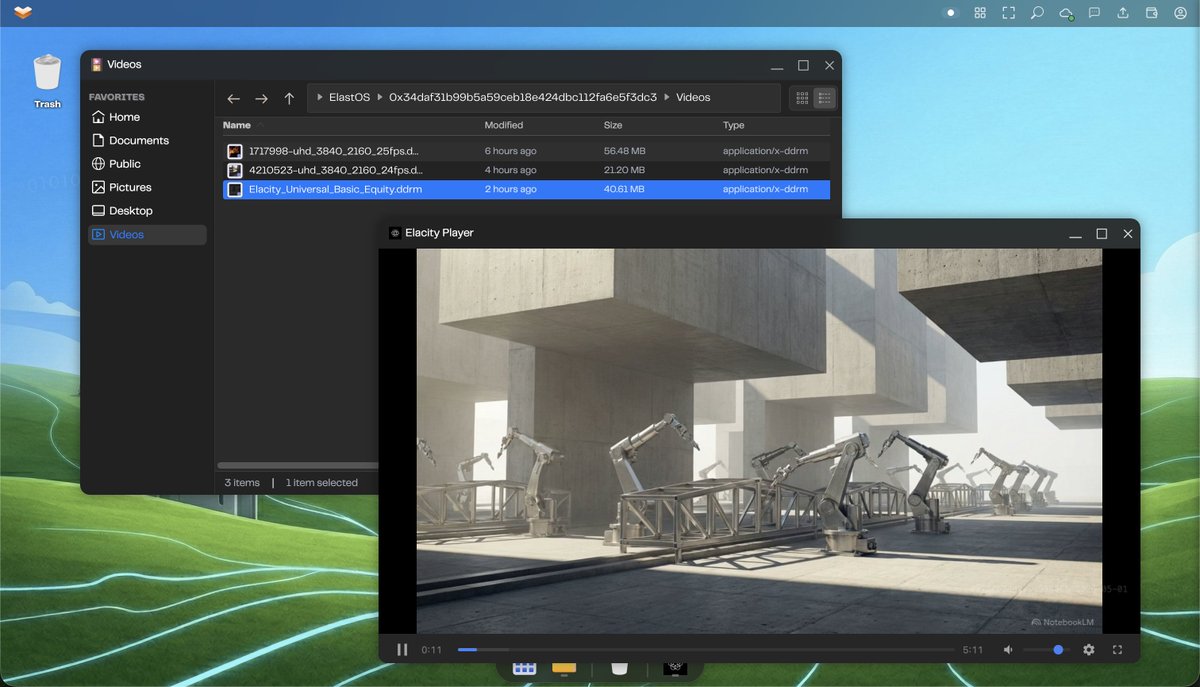
Task: Sort files by Name column
Action: click(x=237, y=125)
